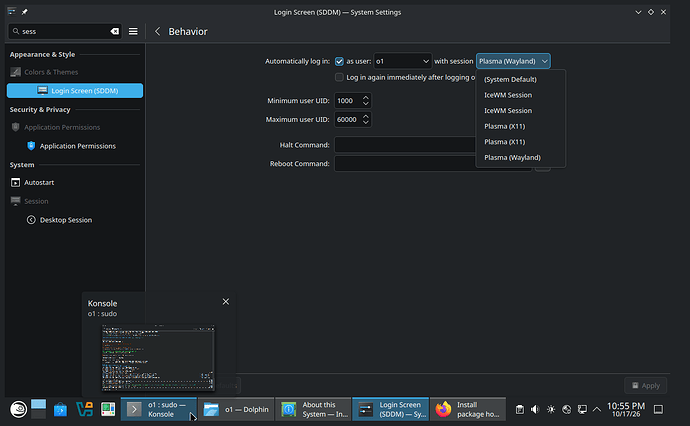This screenshot has width=690, height=426.
Task: Launch the system monitor taskbar icon
Action: [x=108, y=410]
